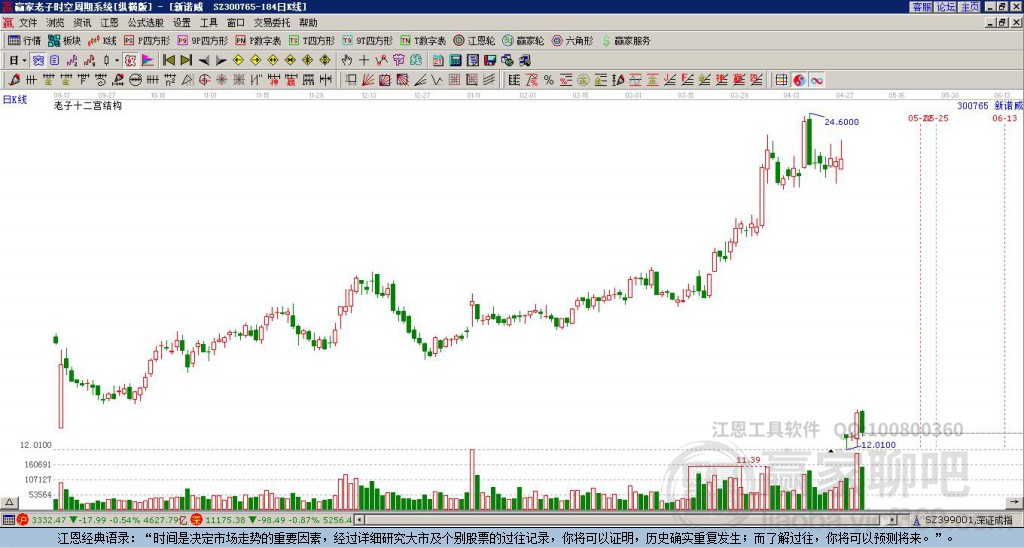
Task: Open 行情 quotes view
Action: point(25,40)
